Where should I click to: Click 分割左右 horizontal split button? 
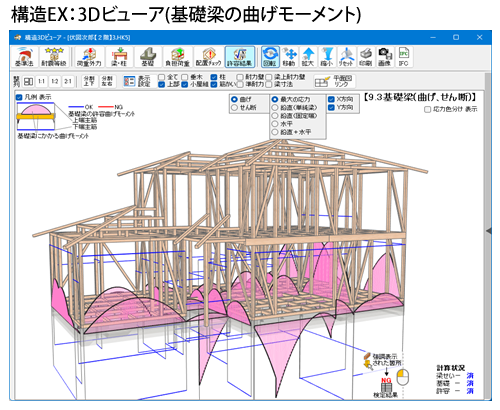coord(107,81)
